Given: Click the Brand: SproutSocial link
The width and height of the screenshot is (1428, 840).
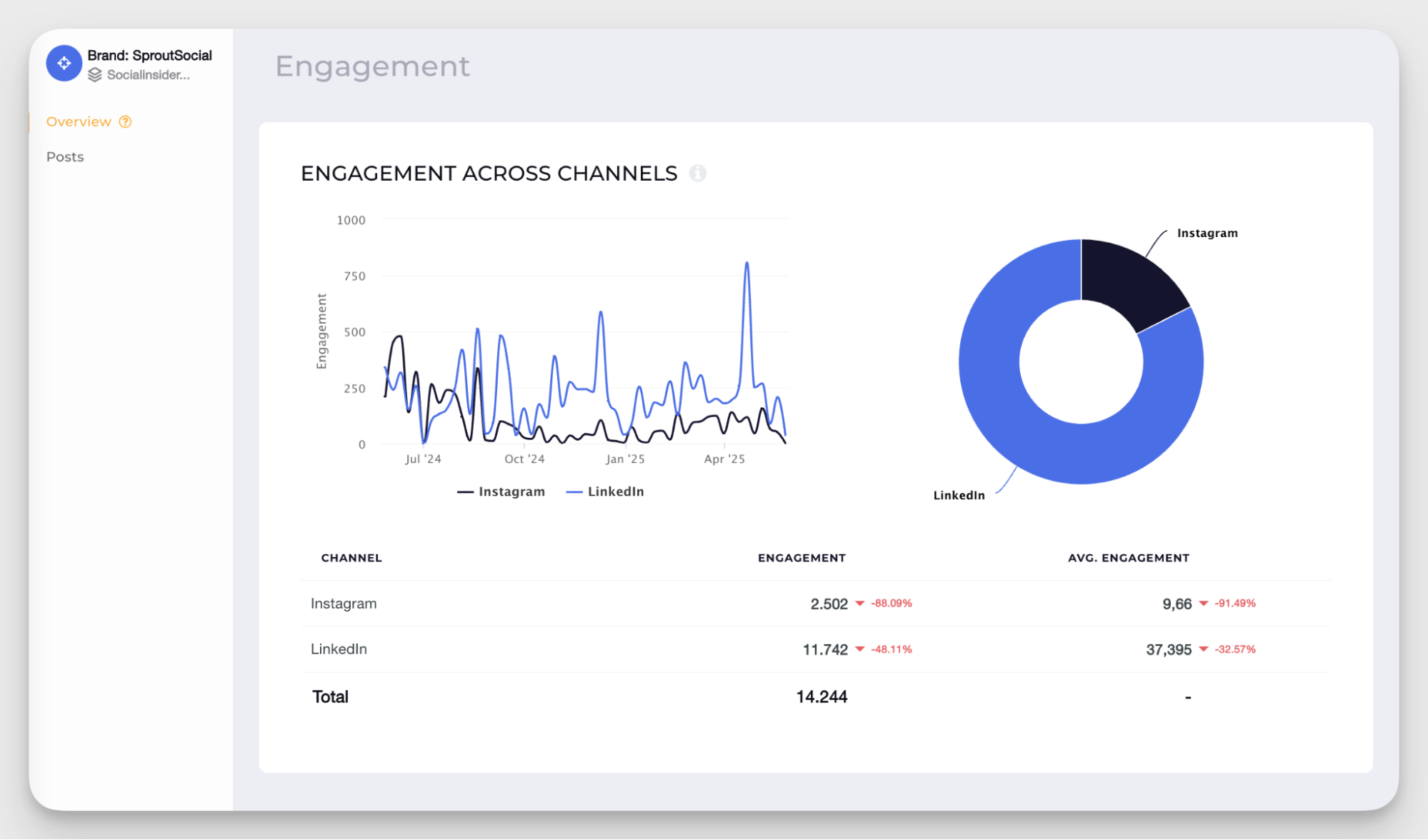Looking at the screenshot, I should [149, 55].
